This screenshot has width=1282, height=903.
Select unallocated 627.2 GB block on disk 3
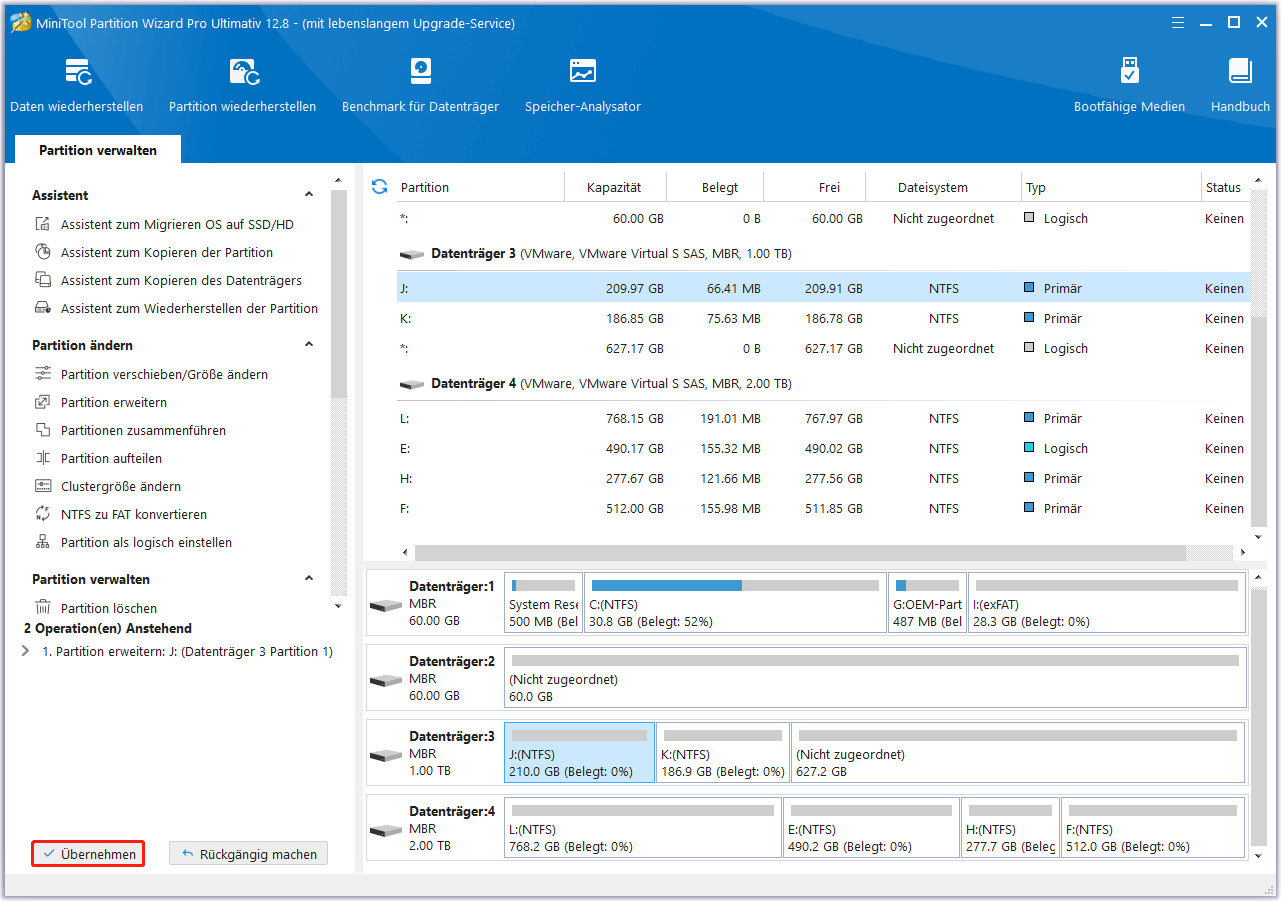click(1018, 753)
